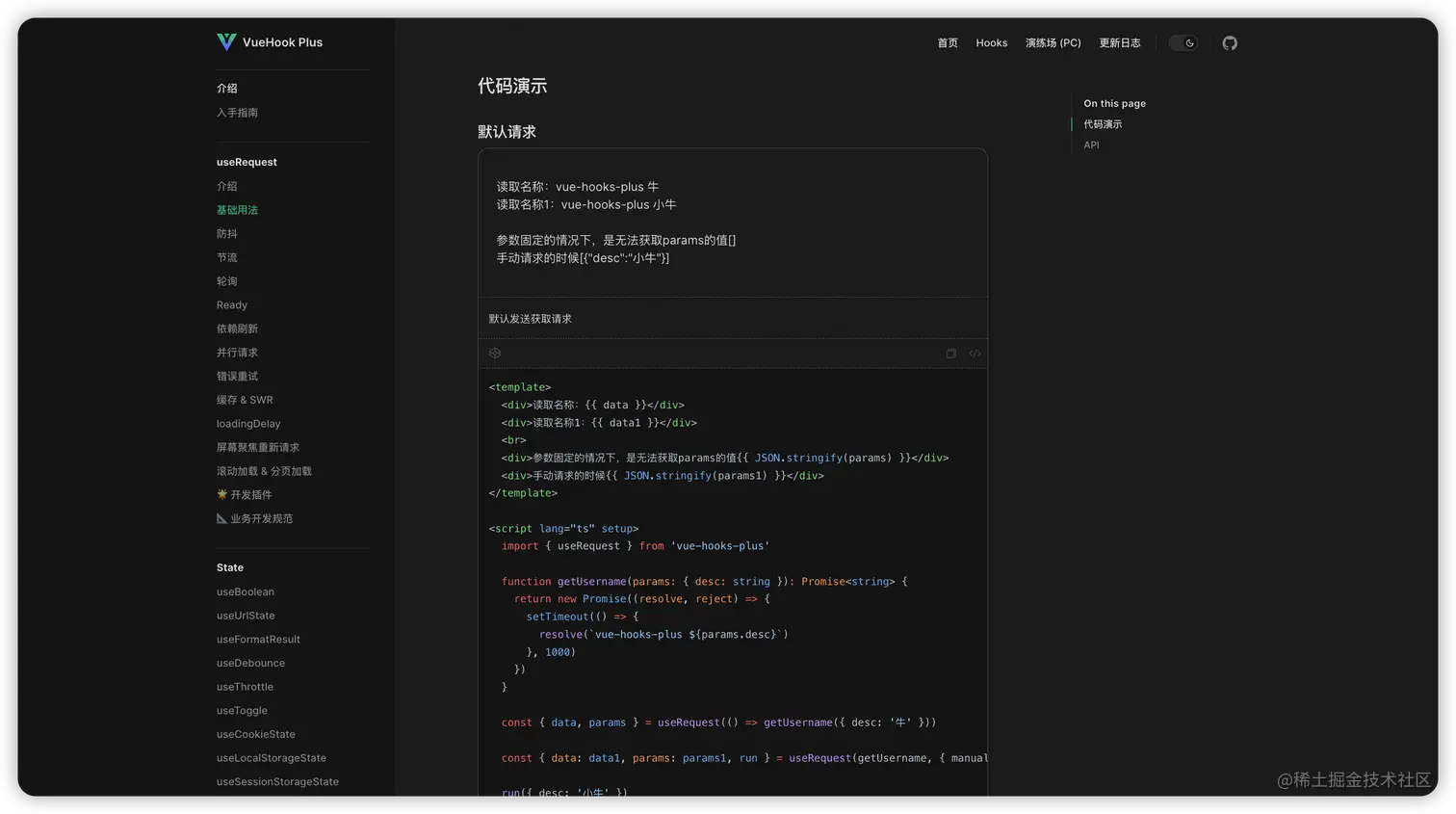Open Ready sidebar page

pyautogui.click(x=232, y=305)
